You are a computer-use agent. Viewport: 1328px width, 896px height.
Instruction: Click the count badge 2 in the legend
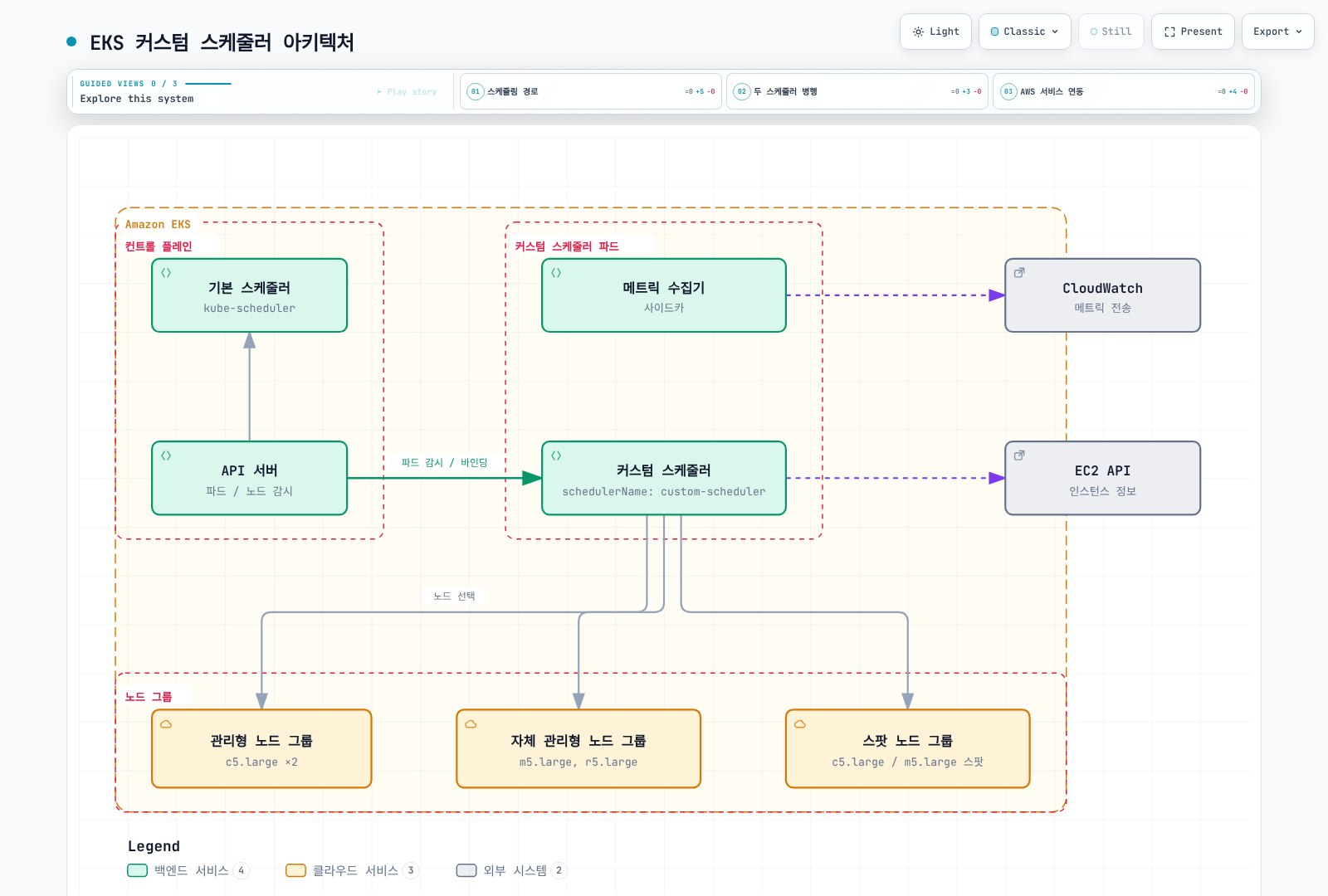pyautogui.click(x=559, y=870)
